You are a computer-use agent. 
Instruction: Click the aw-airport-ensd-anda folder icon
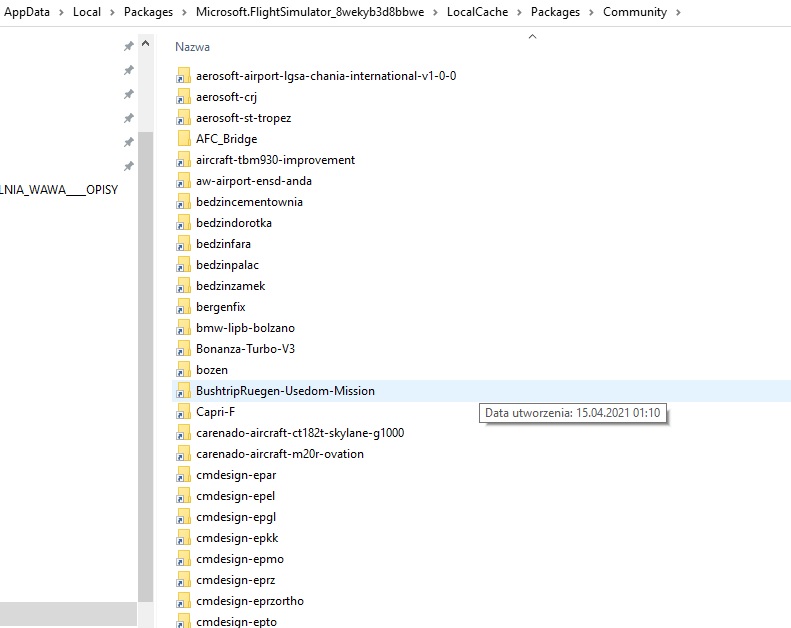point(183,181)
